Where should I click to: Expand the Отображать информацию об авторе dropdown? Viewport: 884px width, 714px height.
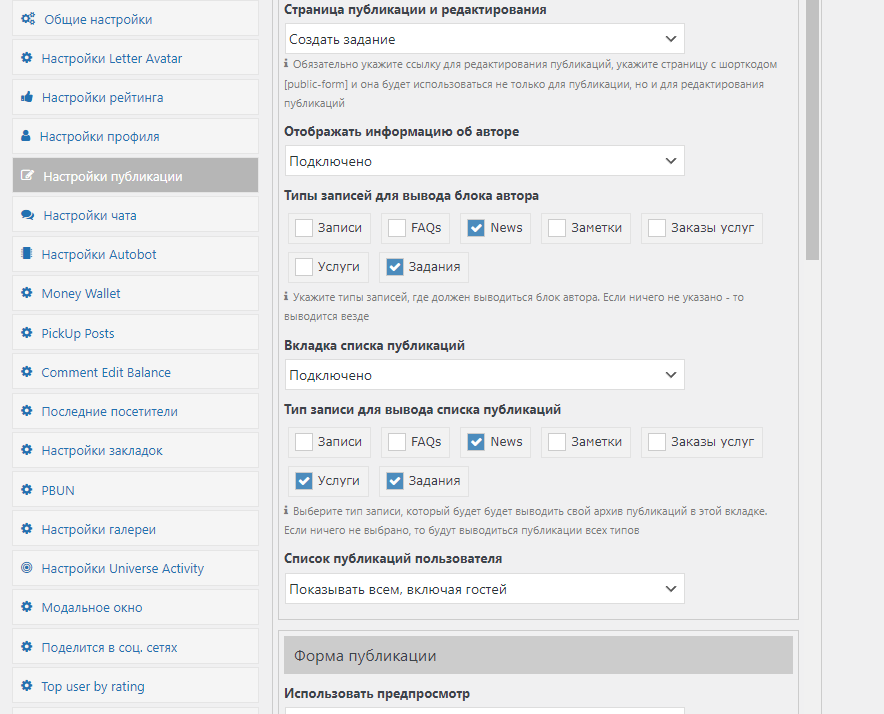(x=484, y=161)
